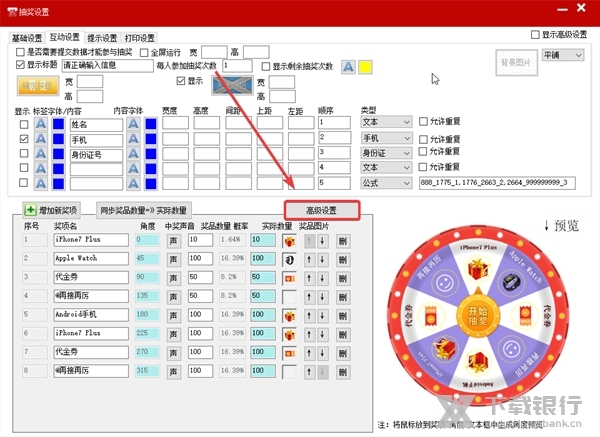The image size is (600, 437).
Task: Click the formula field 888_1775_1...
Action: (x=497, y=183)
